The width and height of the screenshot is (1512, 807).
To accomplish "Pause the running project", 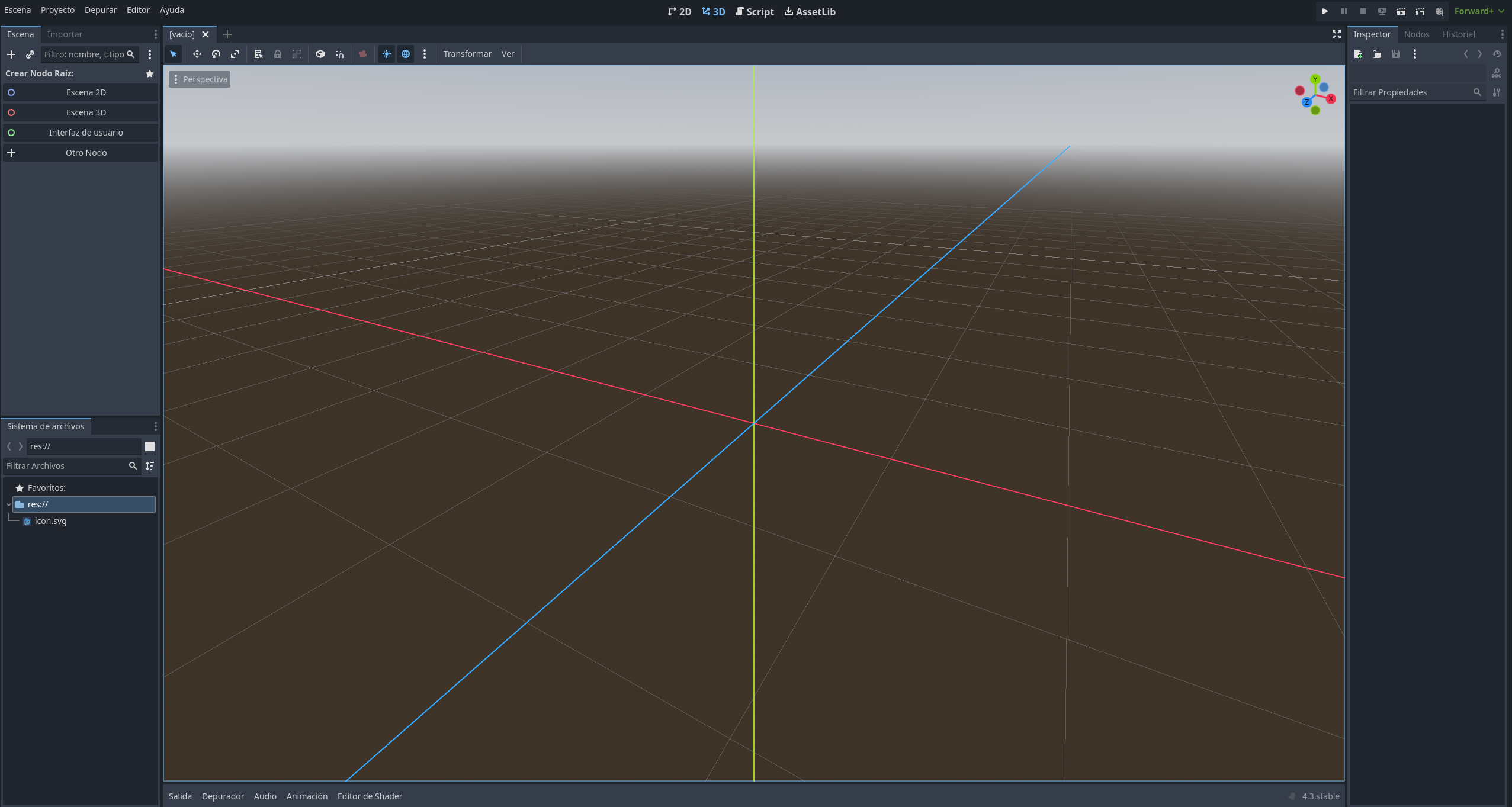I will [x=1344, y=11].
